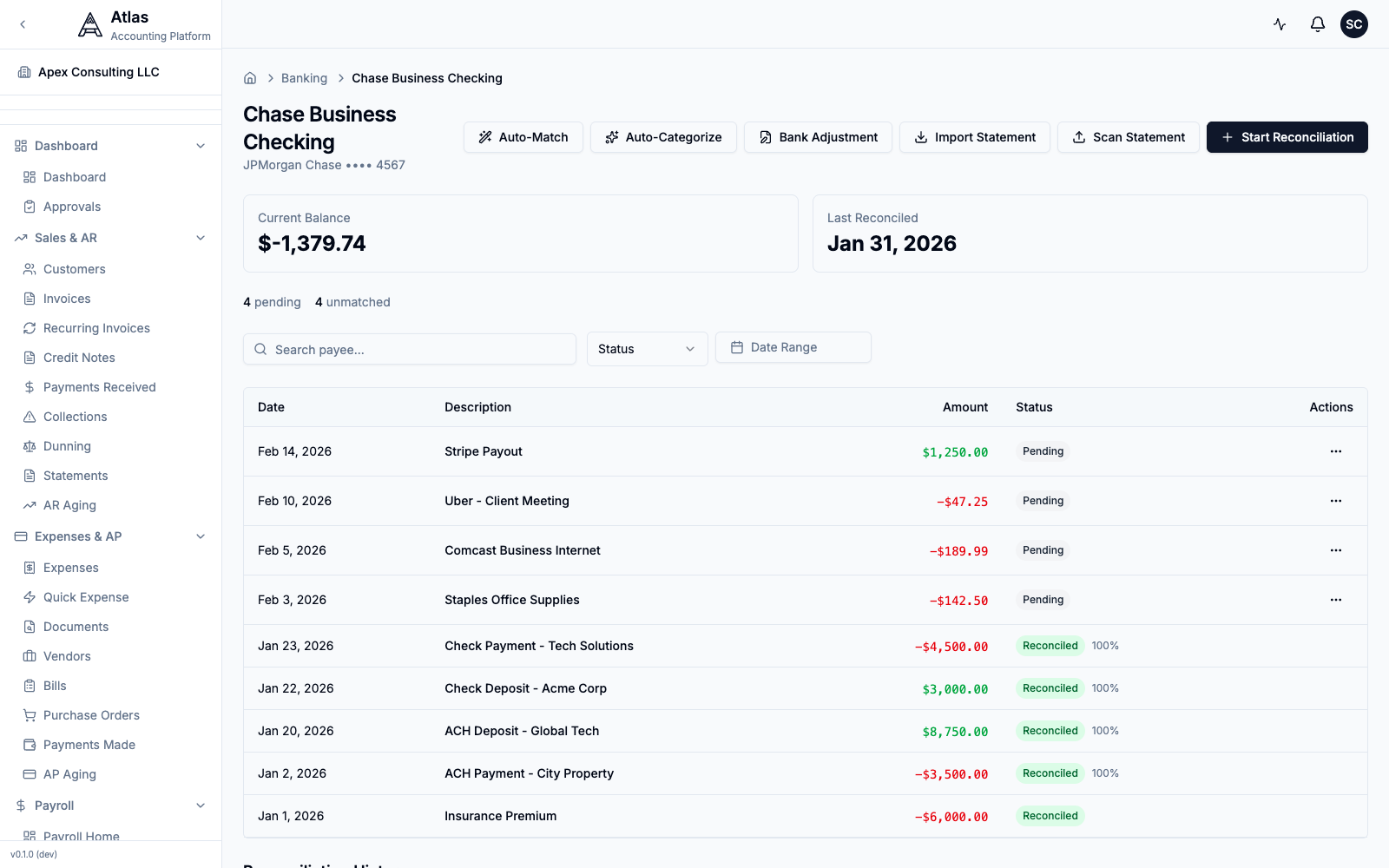Select ACH Payment - City Property row

tap(806, 773)
